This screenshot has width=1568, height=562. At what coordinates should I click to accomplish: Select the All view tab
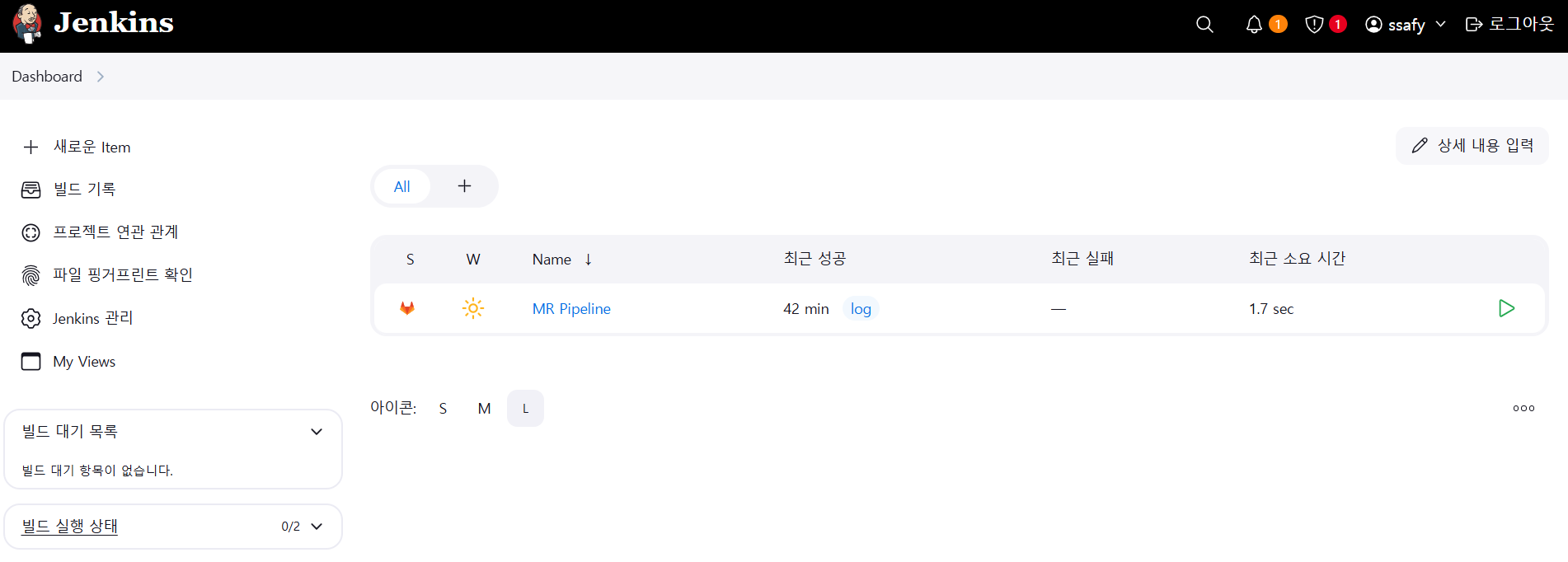click(x=401, y=186)
